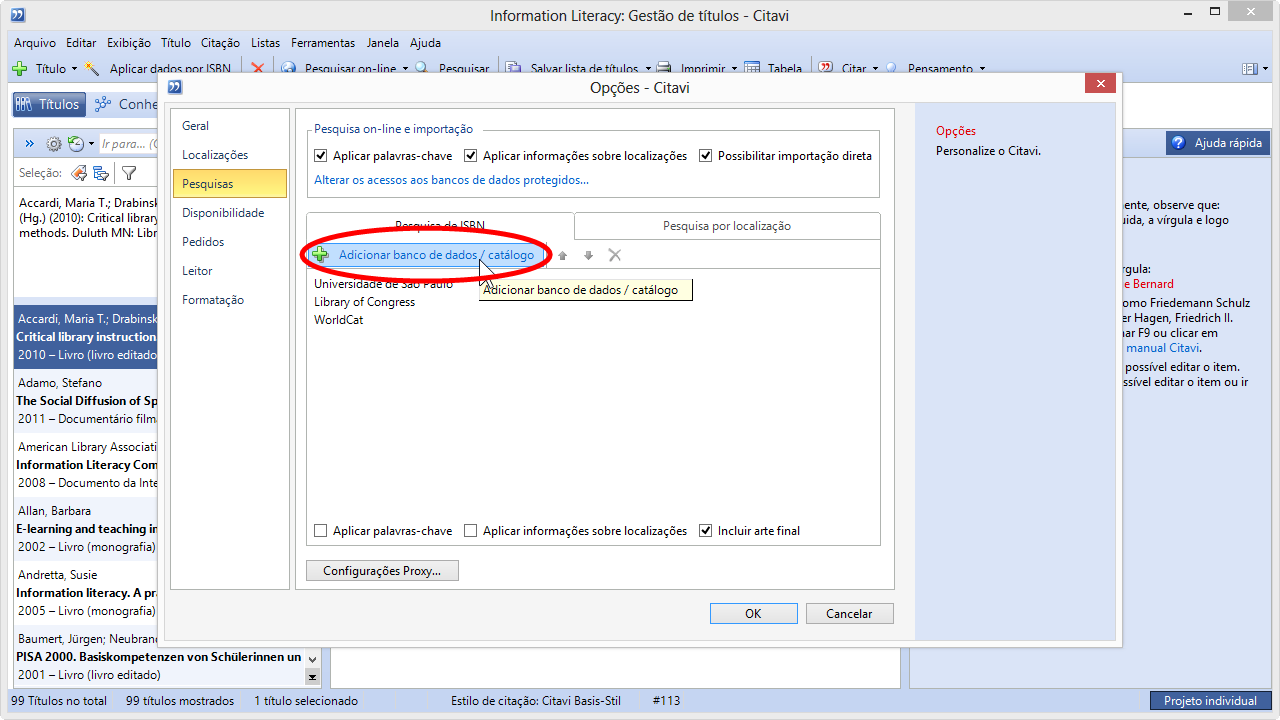This screenshot has width=1280, height=720.
Task: Click the Tabela grid icon
Action: (x=753, y=69)
